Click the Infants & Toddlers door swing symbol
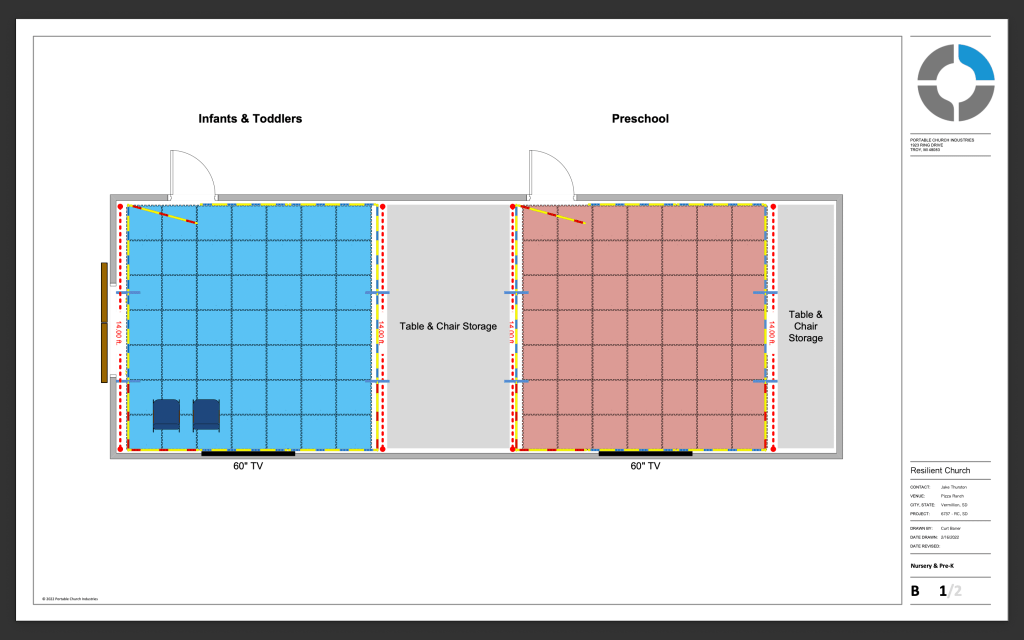 [x=193, y=174]
